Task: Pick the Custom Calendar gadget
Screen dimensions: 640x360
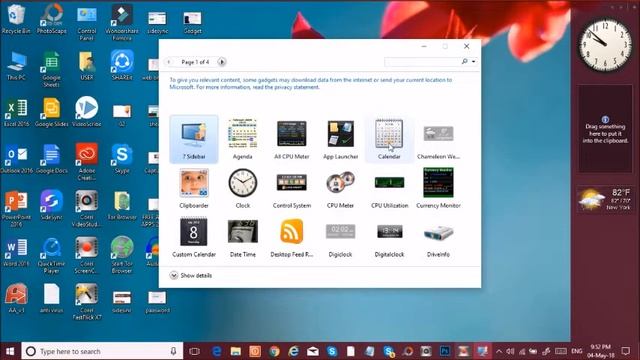Action: (x=194, y=237)
